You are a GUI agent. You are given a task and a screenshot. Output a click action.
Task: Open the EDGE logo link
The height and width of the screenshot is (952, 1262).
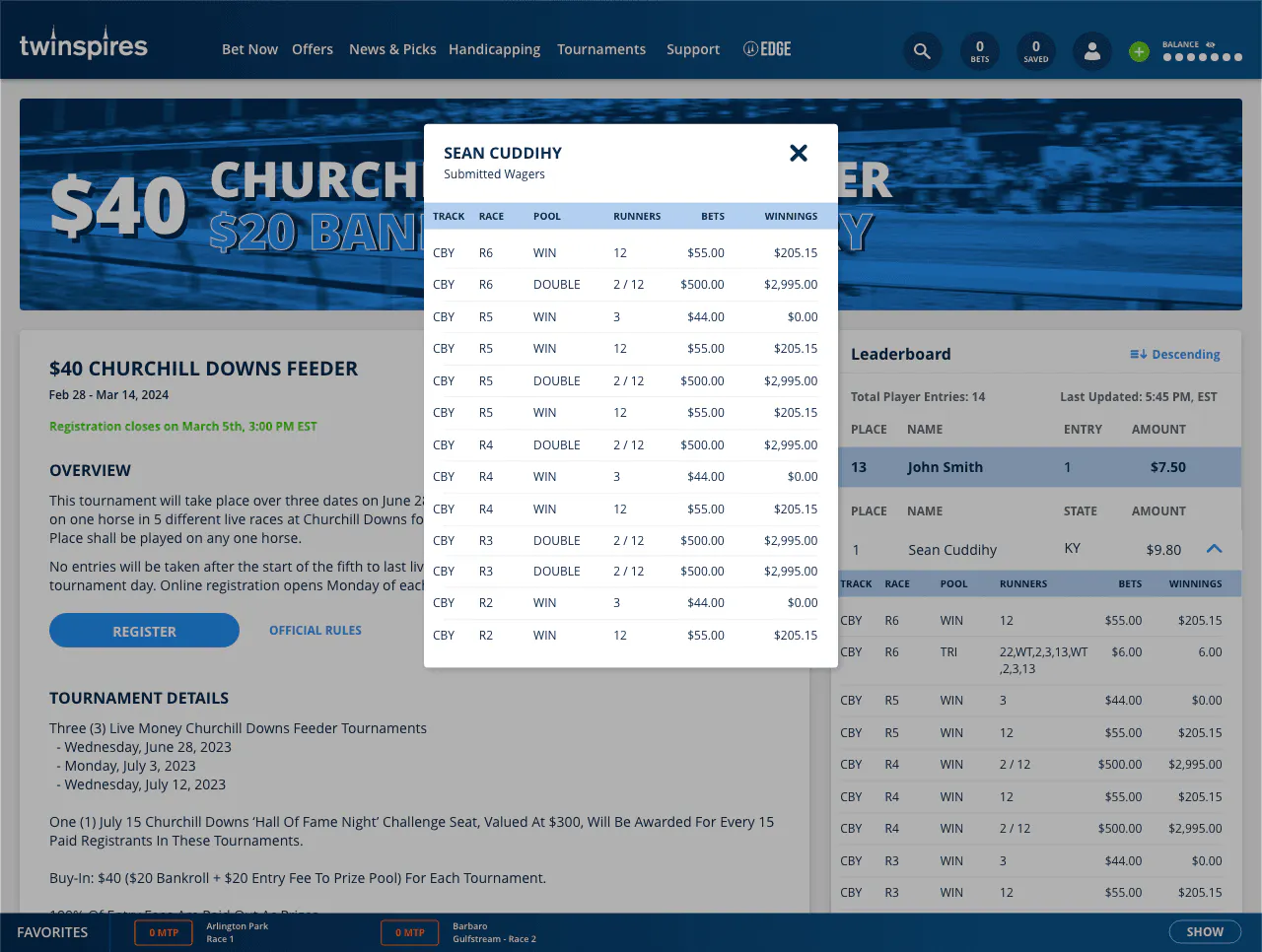tap(767, 49)
